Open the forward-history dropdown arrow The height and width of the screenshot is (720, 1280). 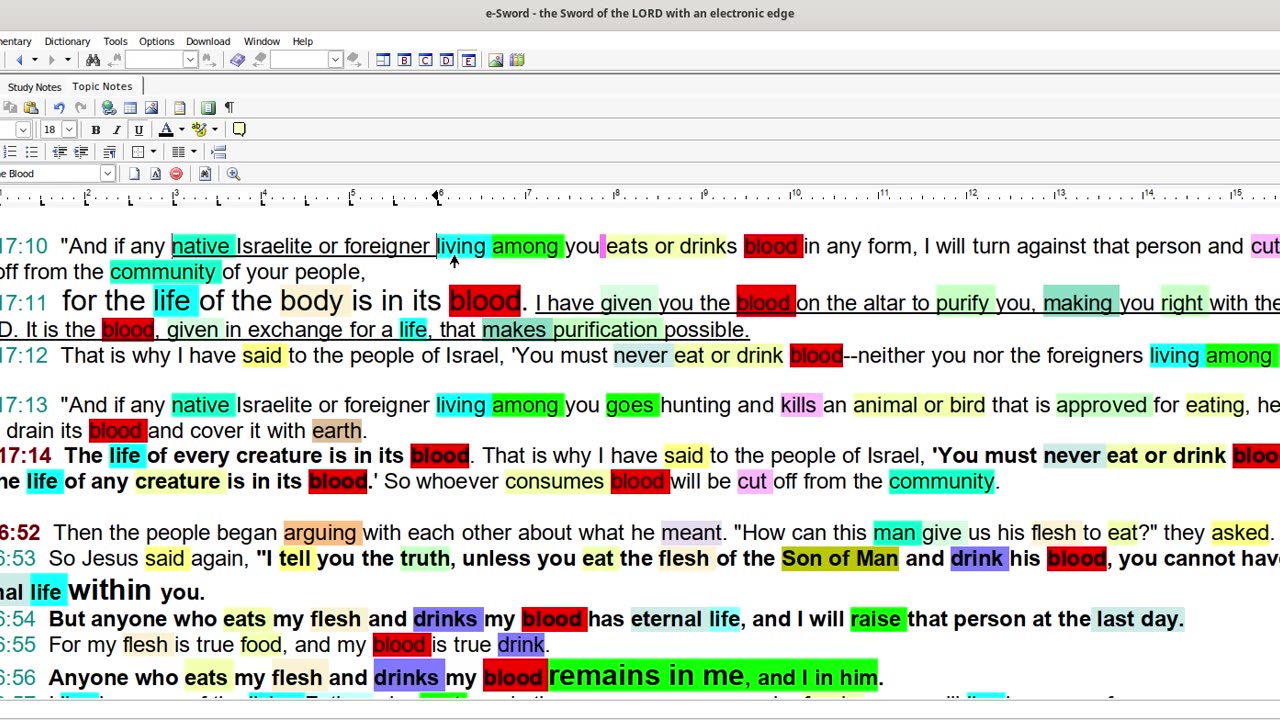(67, 60)
